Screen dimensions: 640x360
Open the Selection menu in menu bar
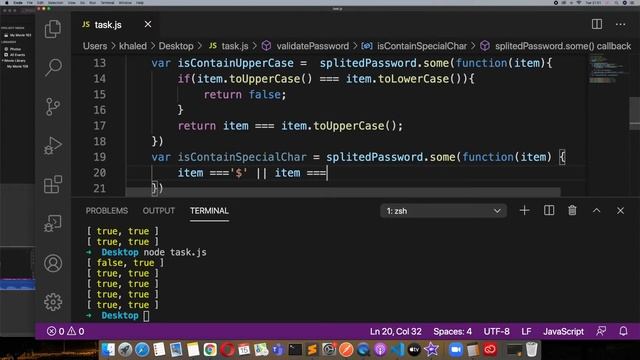[x=56, y=2]
